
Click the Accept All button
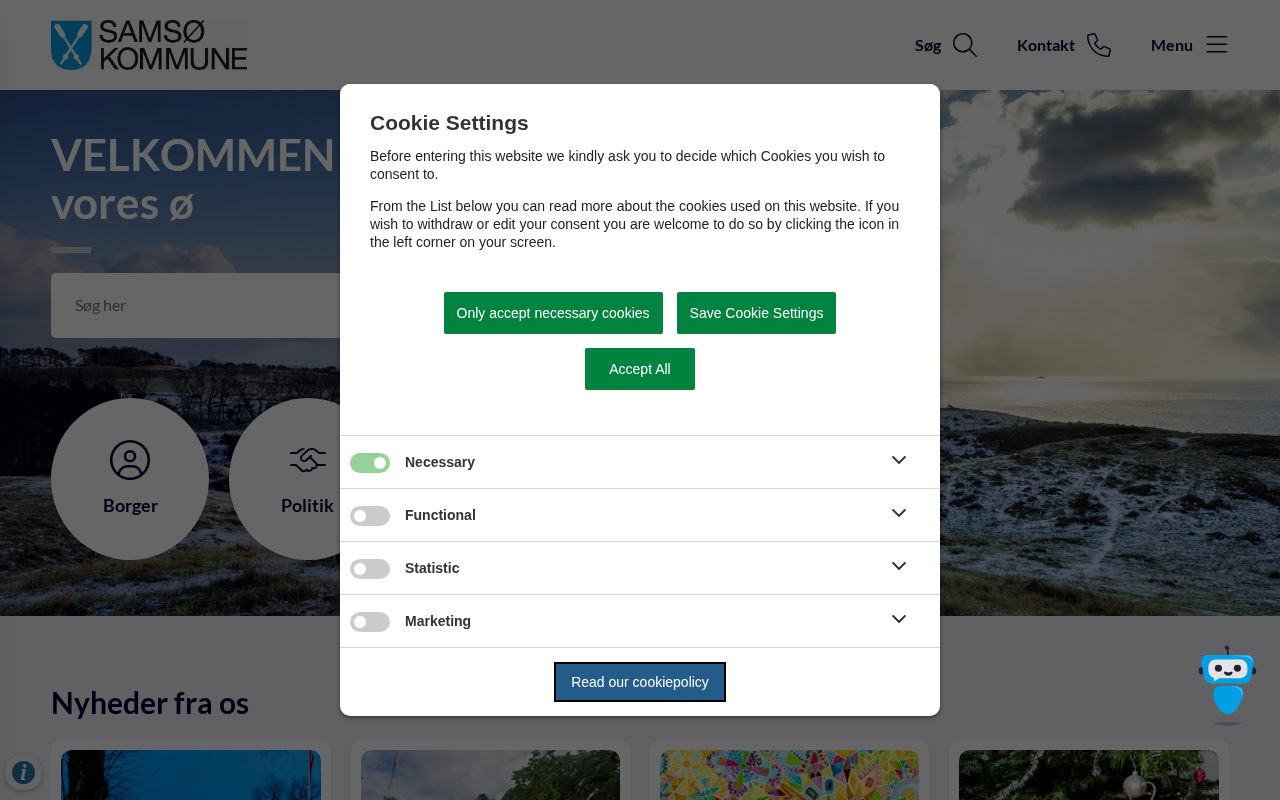640,369
